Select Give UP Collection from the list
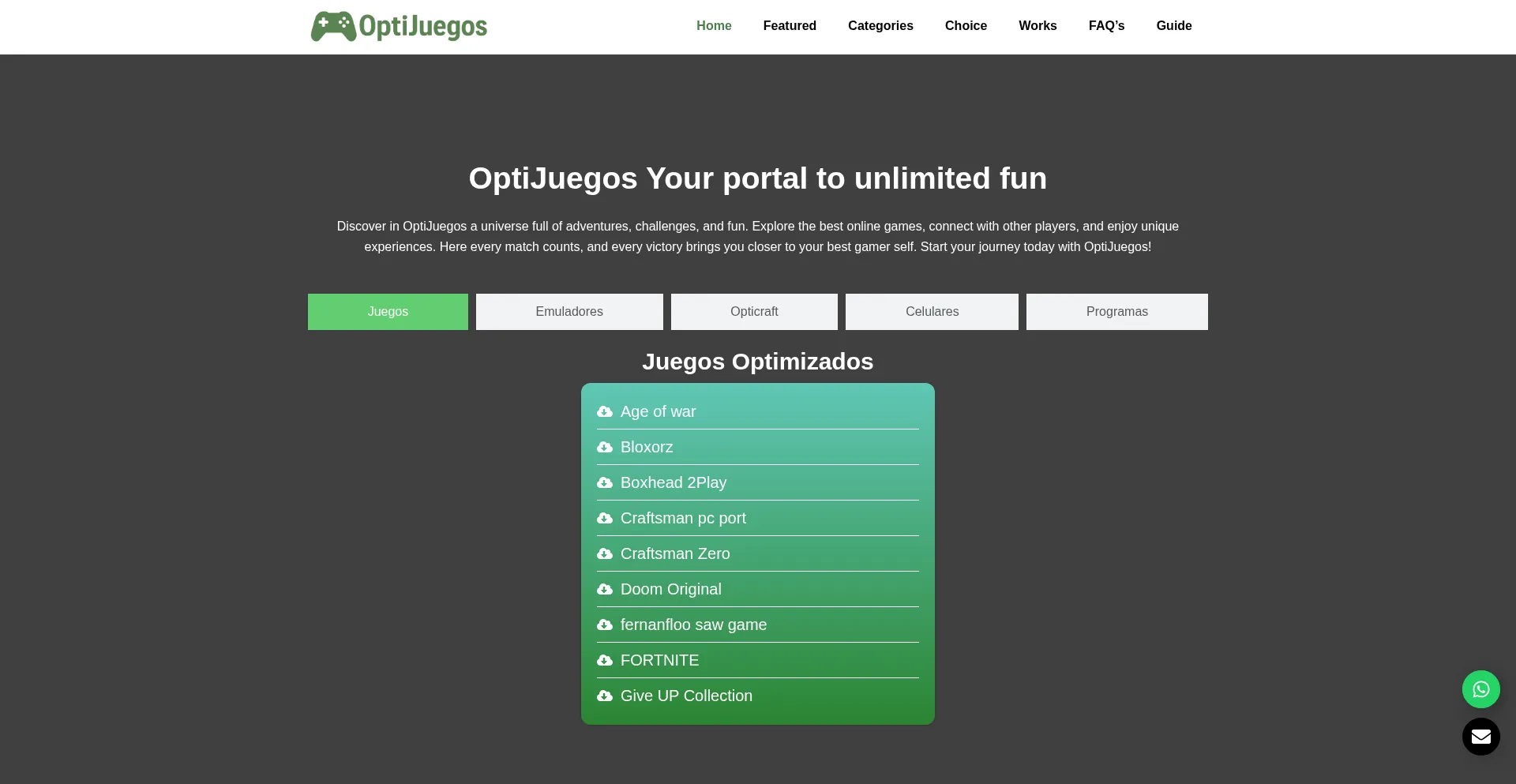 tap(686, 696)
